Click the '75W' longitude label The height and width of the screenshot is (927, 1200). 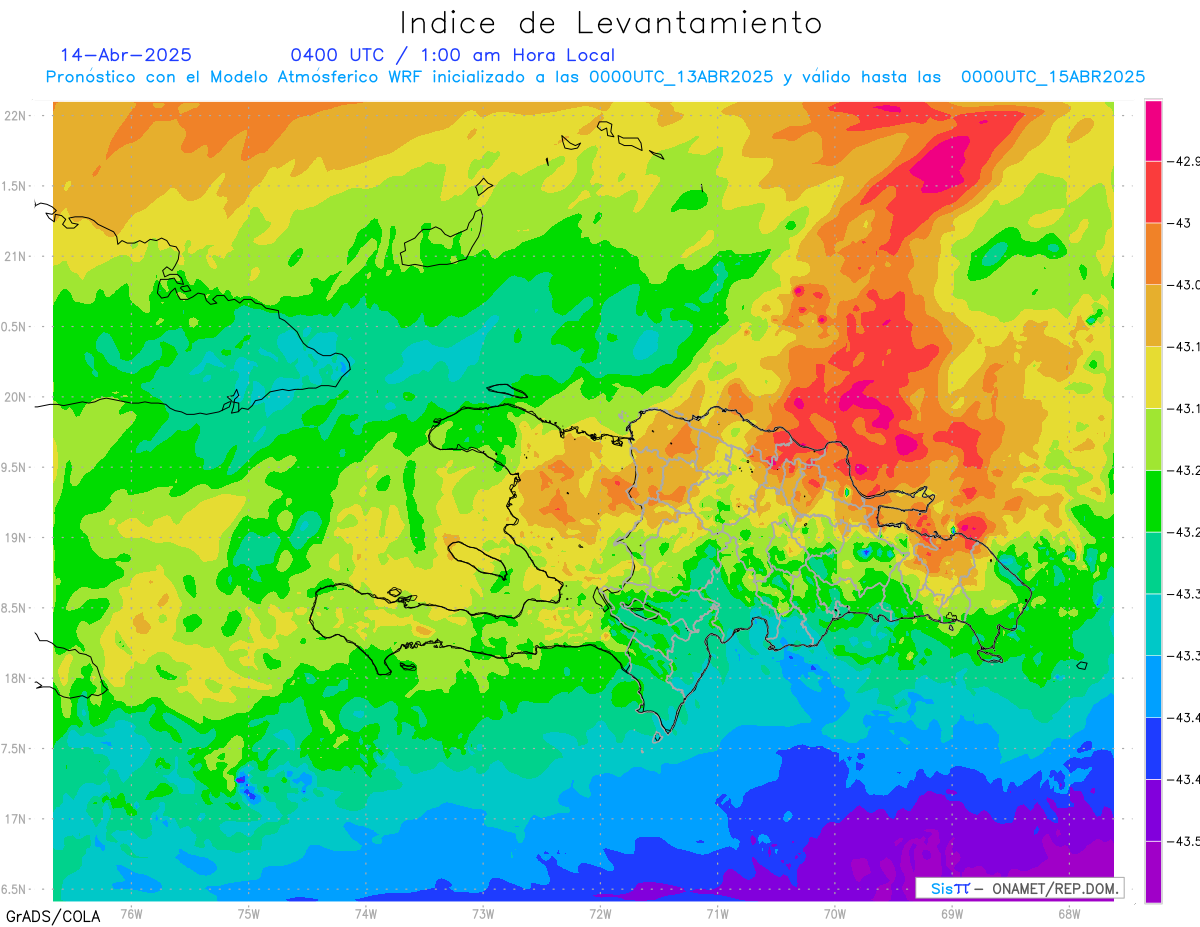click(x=248, y=913)
